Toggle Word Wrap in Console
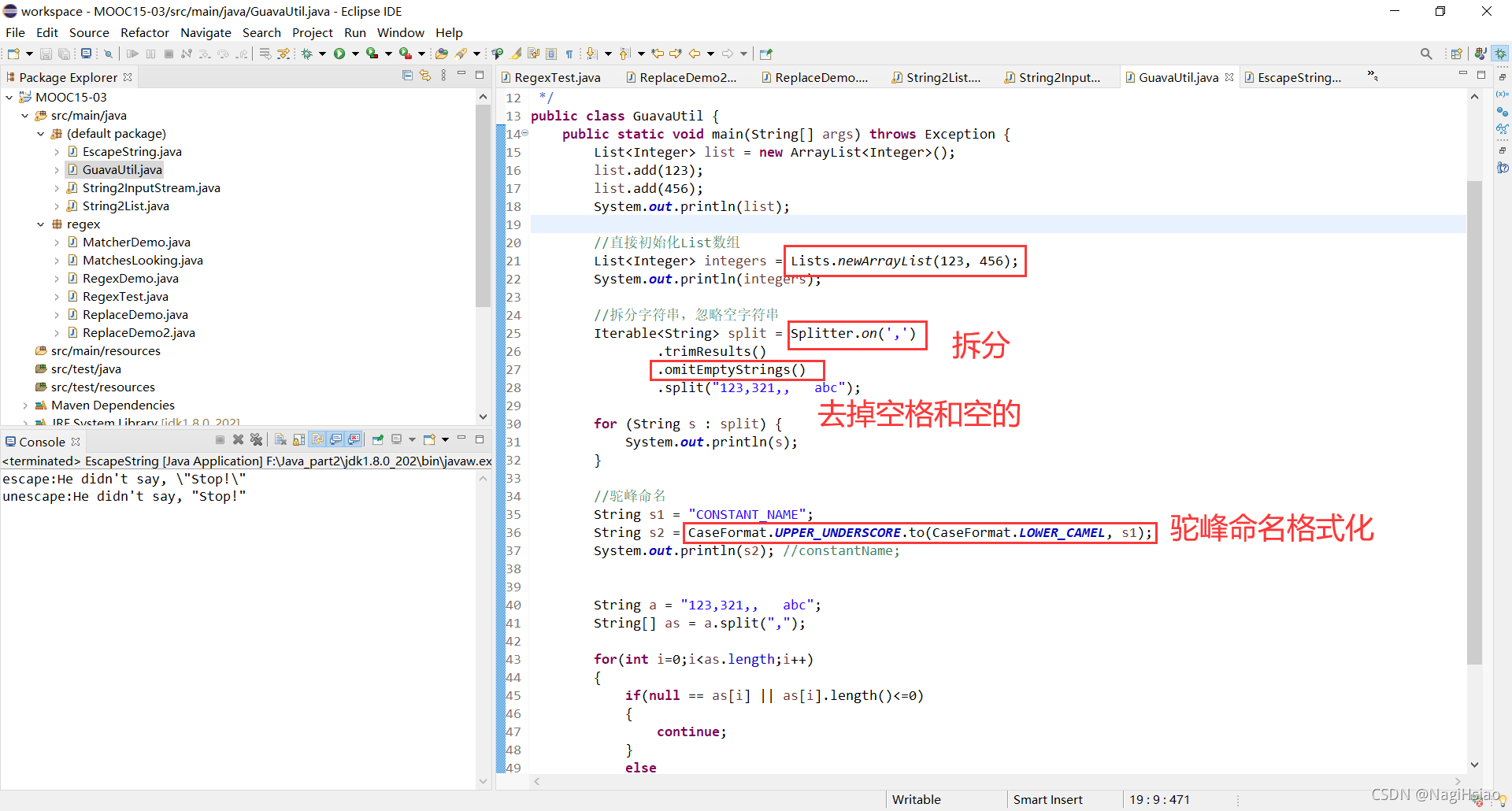1512x811 pixels. tap(317, 439)
